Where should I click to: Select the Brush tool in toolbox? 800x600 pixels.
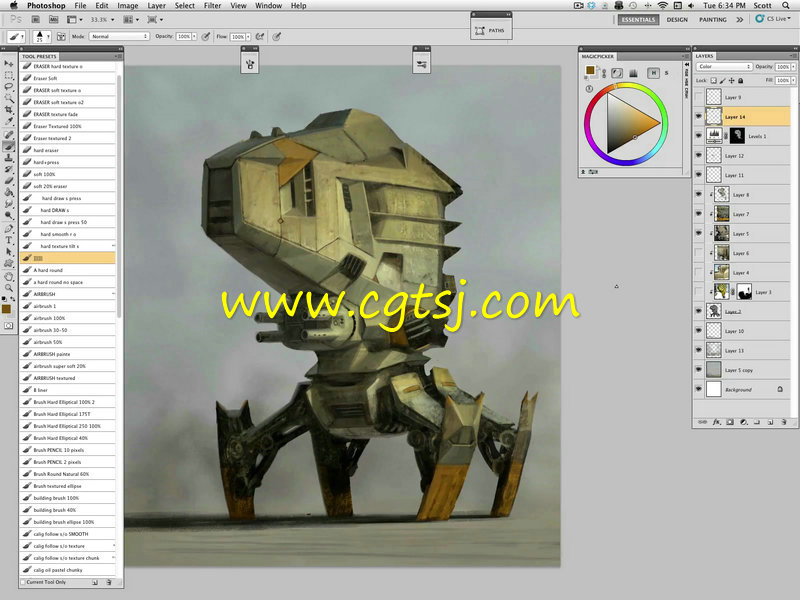tap(9, 146)
